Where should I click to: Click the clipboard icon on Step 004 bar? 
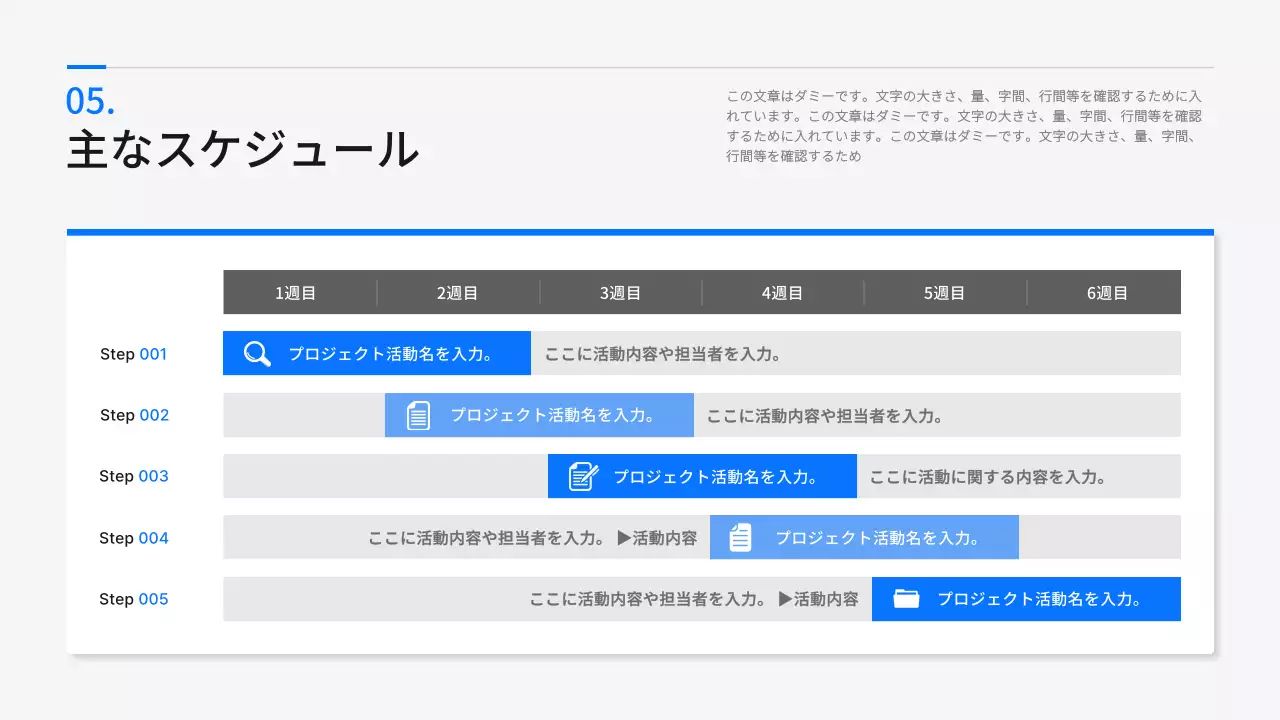pyautogui.click(x=739, y=537)
